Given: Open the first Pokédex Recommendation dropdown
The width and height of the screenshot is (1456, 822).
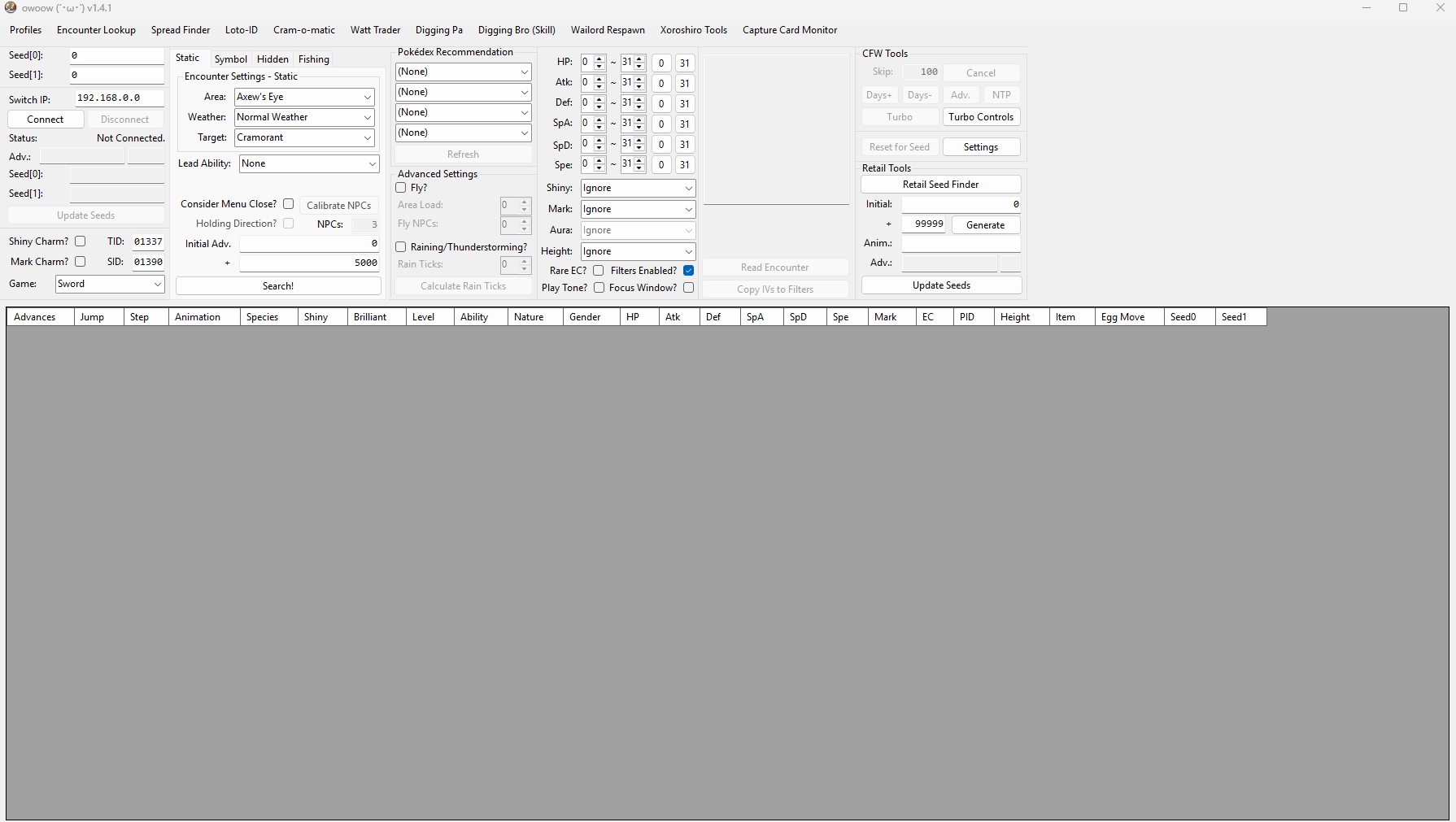Looking at the screenshot, I should [464, 72].
